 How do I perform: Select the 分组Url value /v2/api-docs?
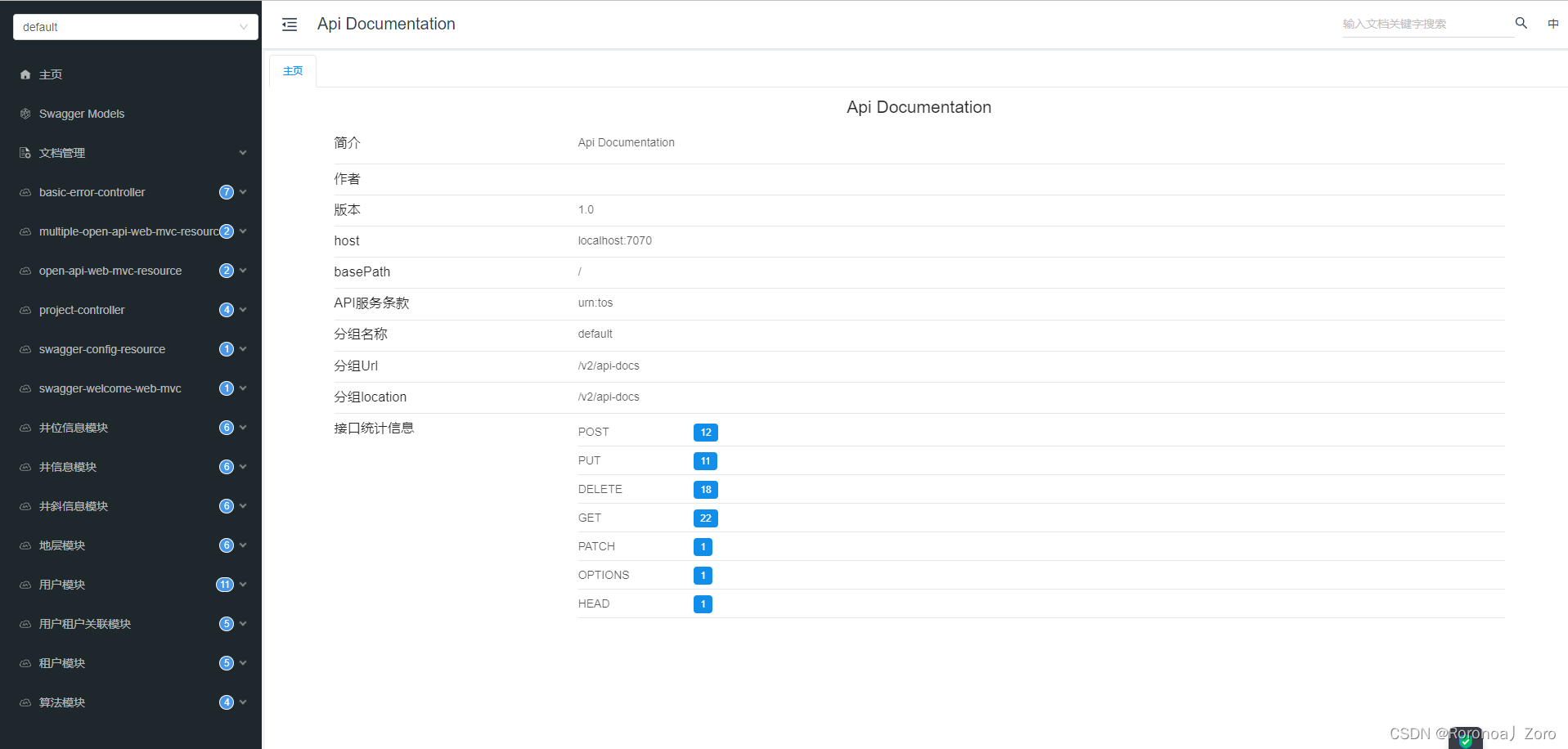point(609,366)
